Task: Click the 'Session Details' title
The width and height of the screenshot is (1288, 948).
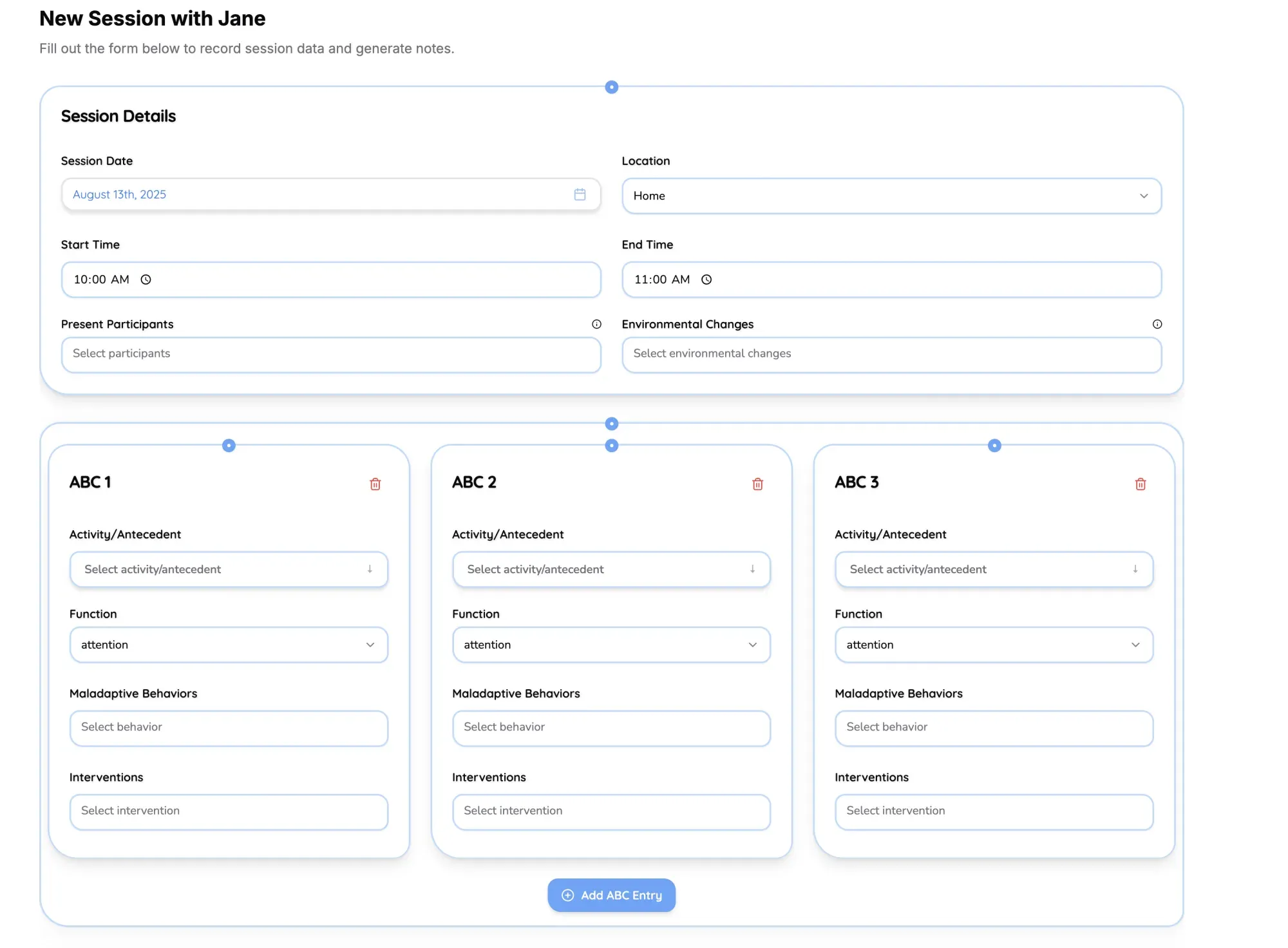Action: point(118,116)
